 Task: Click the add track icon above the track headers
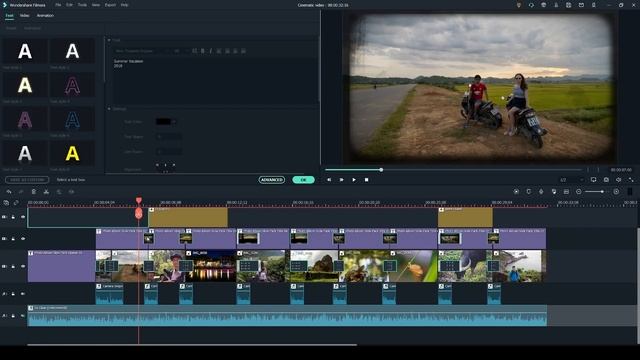6,202
